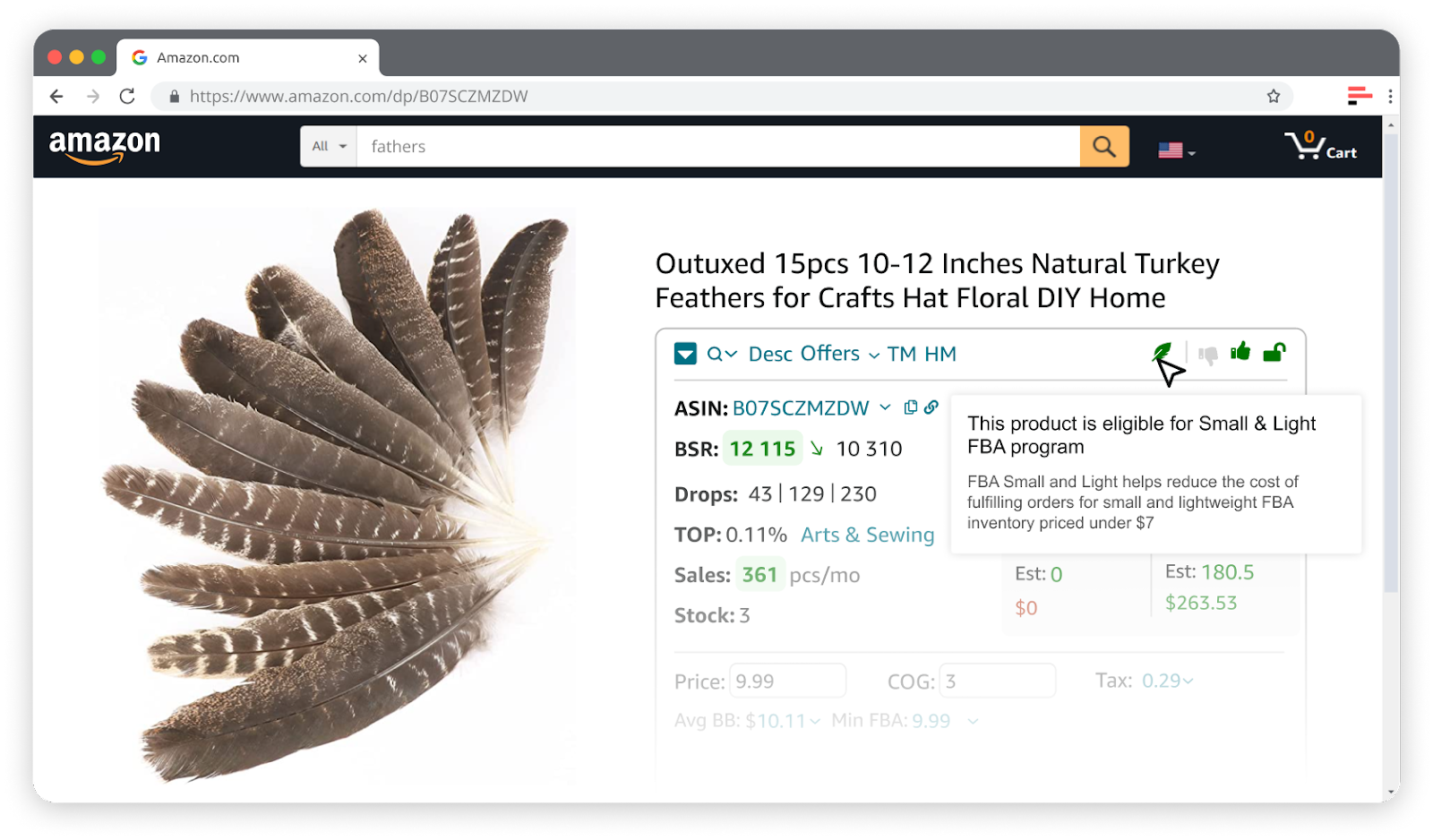The width and height of the screenshot is (1433, 840).
Task: Click the Price field showing 9.99
Action: point(787,681)
